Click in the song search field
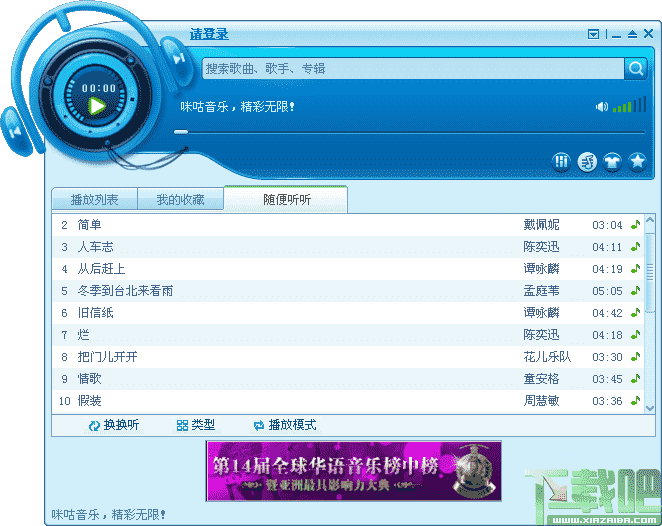662x526 pixels. pos(412,68)
